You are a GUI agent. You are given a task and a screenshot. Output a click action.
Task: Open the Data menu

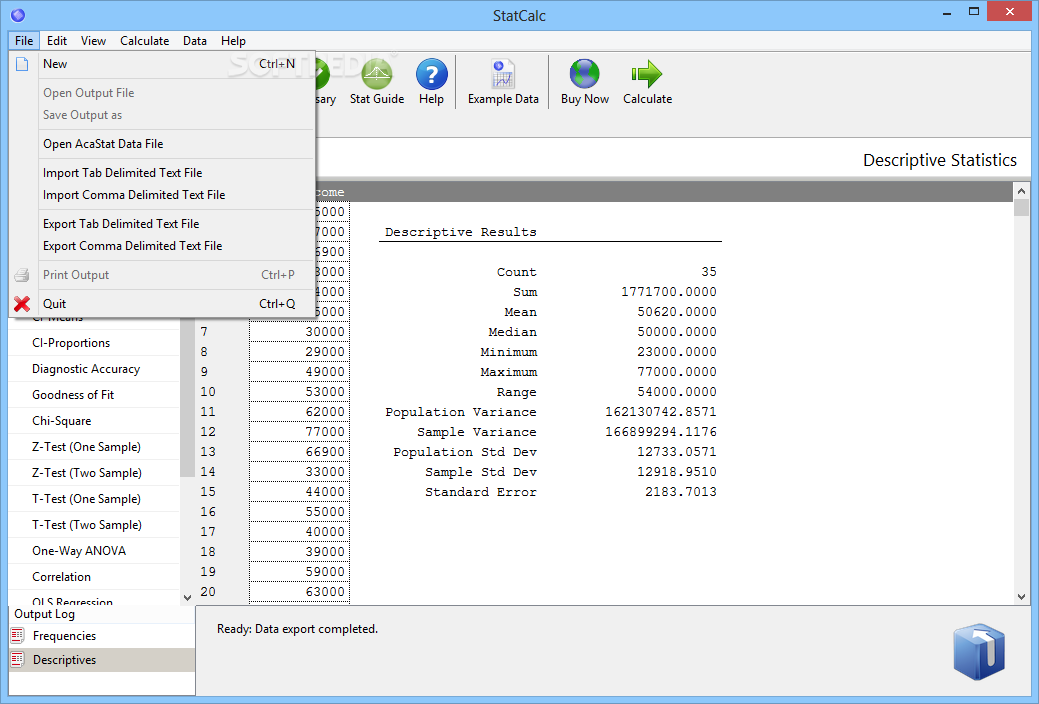(x=195, y=40)
